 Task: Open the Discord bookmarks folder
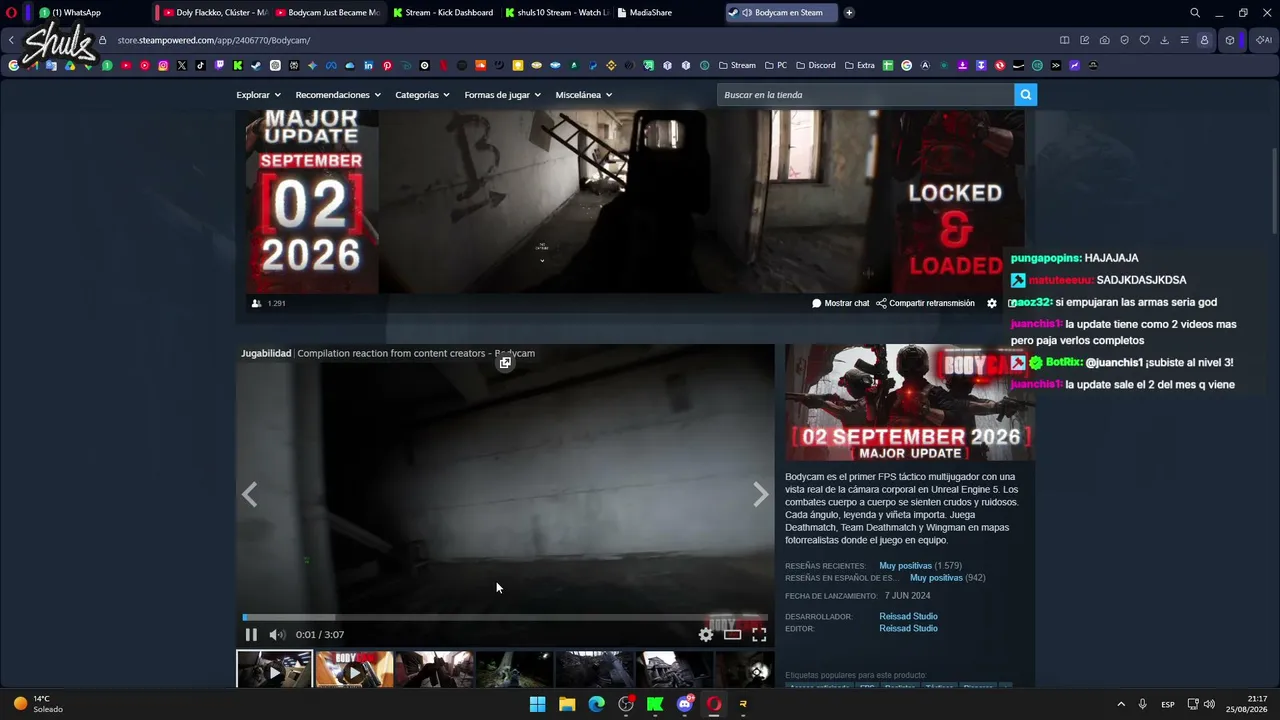point(815,65)
